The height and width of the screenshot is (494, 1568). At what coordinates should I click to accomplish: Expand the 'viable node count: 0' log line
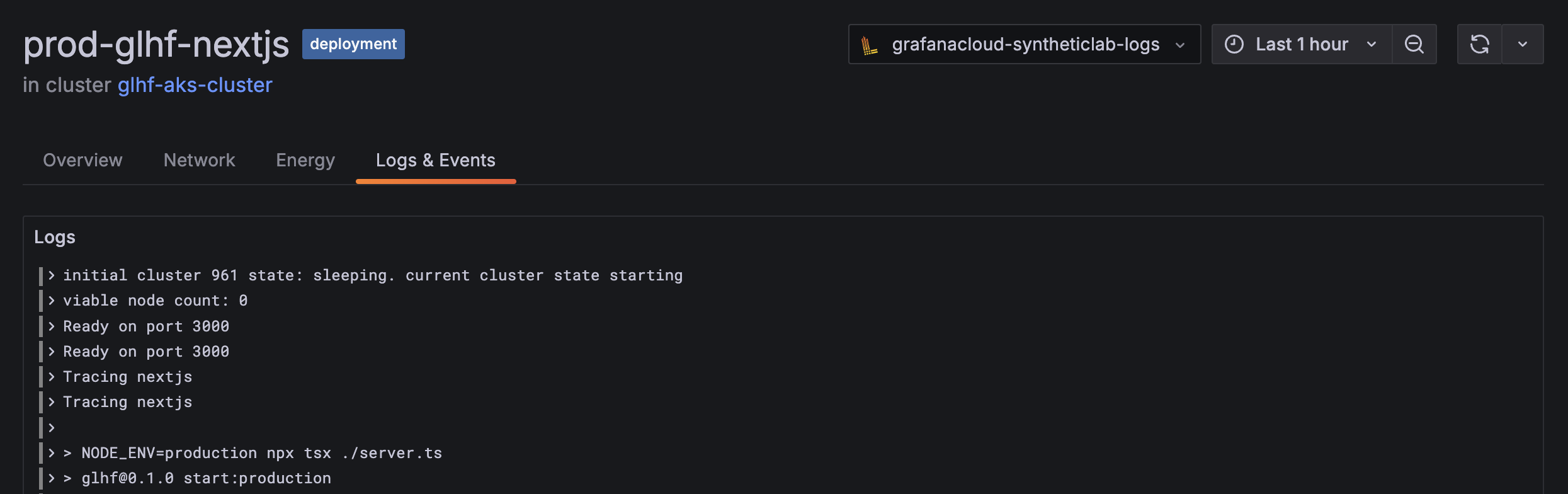click(x=52, y=301)
